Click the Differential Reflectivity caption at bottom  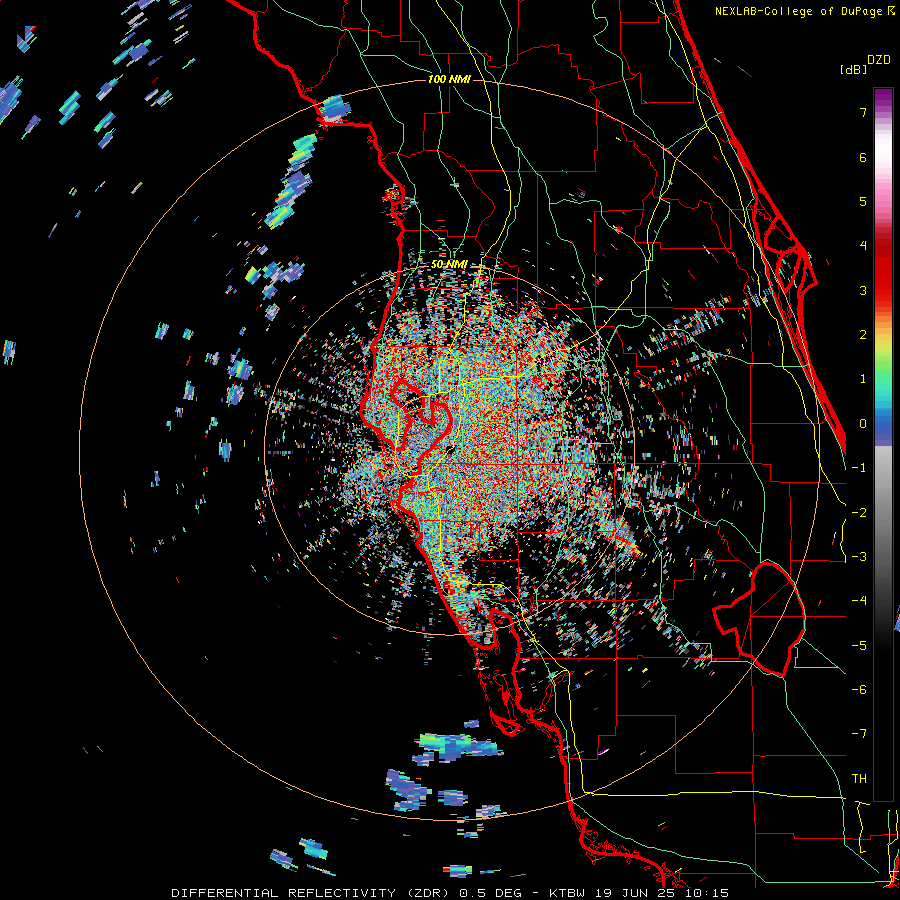[450, 893]
